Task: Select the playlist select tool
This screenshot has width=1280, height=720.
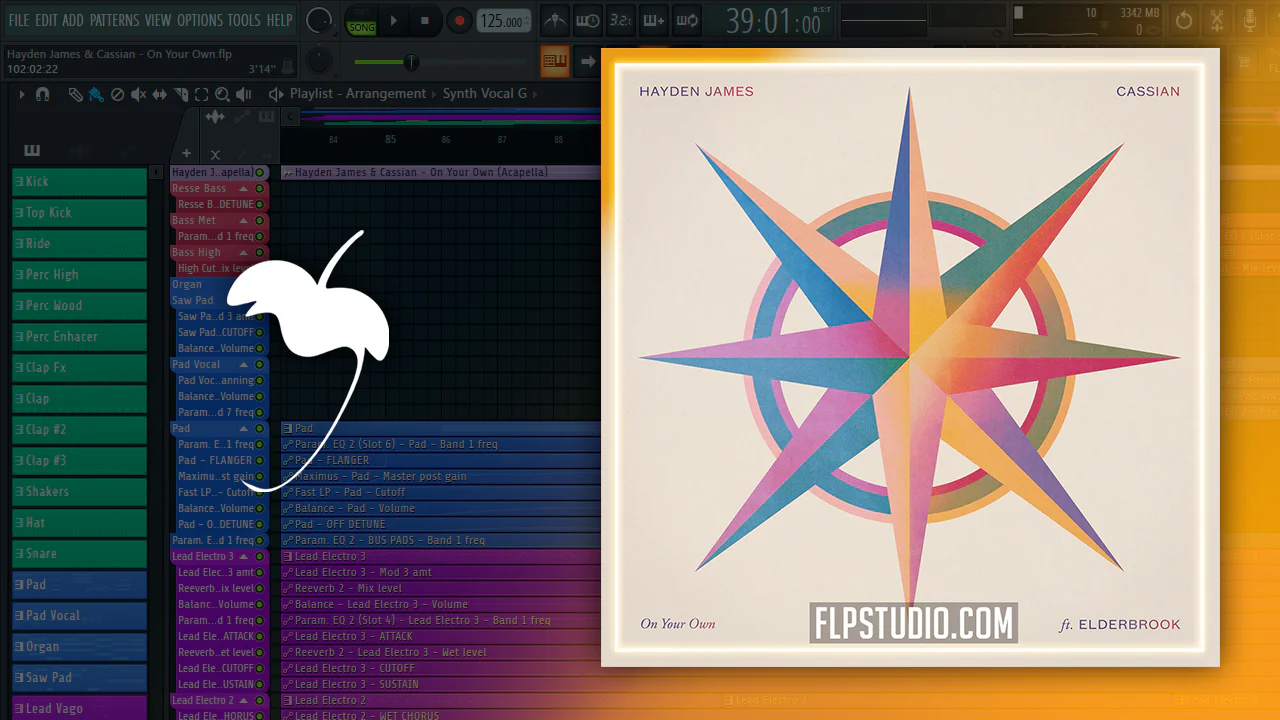Action: tap(201, 94)
